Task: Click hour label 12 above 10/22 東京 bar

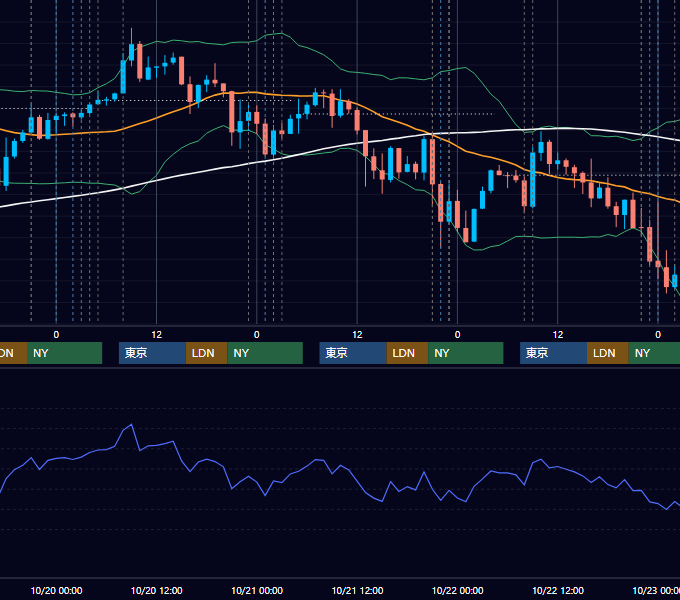Action: point(558,335)
